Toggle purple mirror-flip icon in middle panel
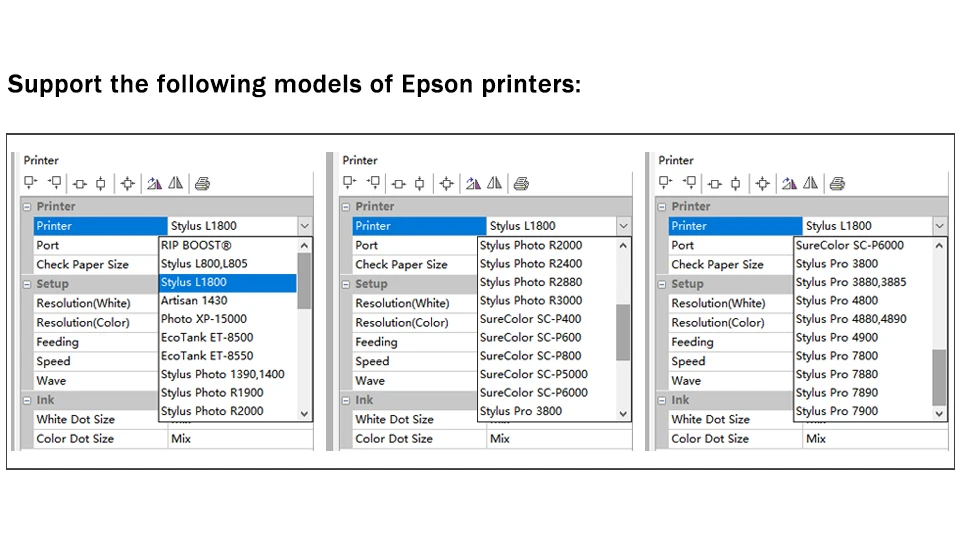The height and width of the screenshot is (550, 960). pyautogui.click(x=473, y=183)
